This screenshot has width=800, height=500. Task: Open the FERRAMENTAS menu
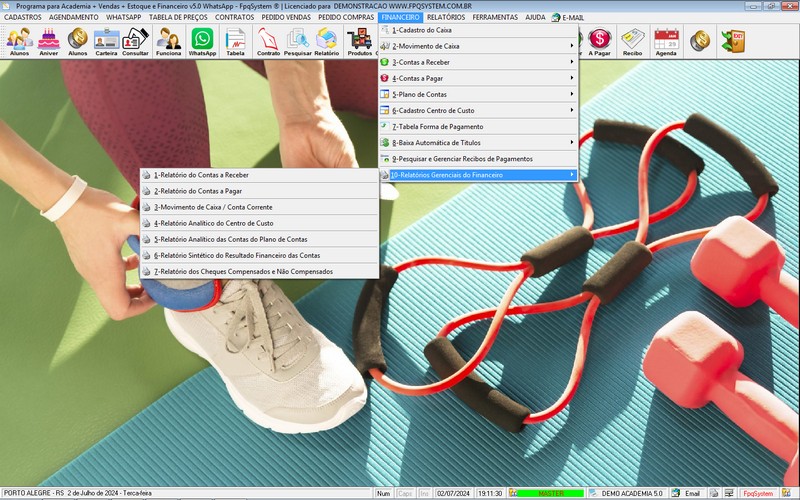click(x=495, y=17)
